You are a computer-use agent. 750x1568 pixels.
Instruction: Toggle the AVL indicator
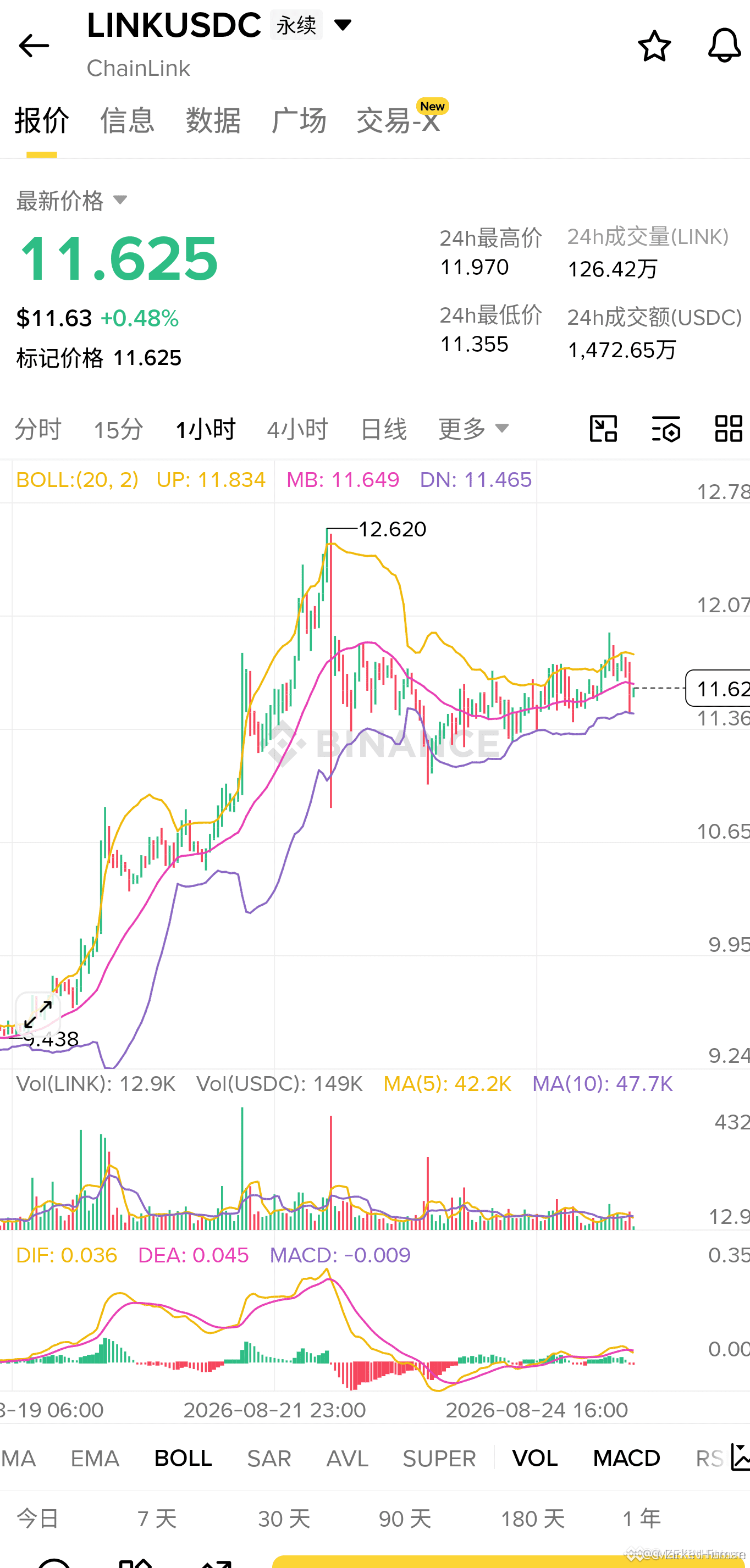[x=347, y=1458]
